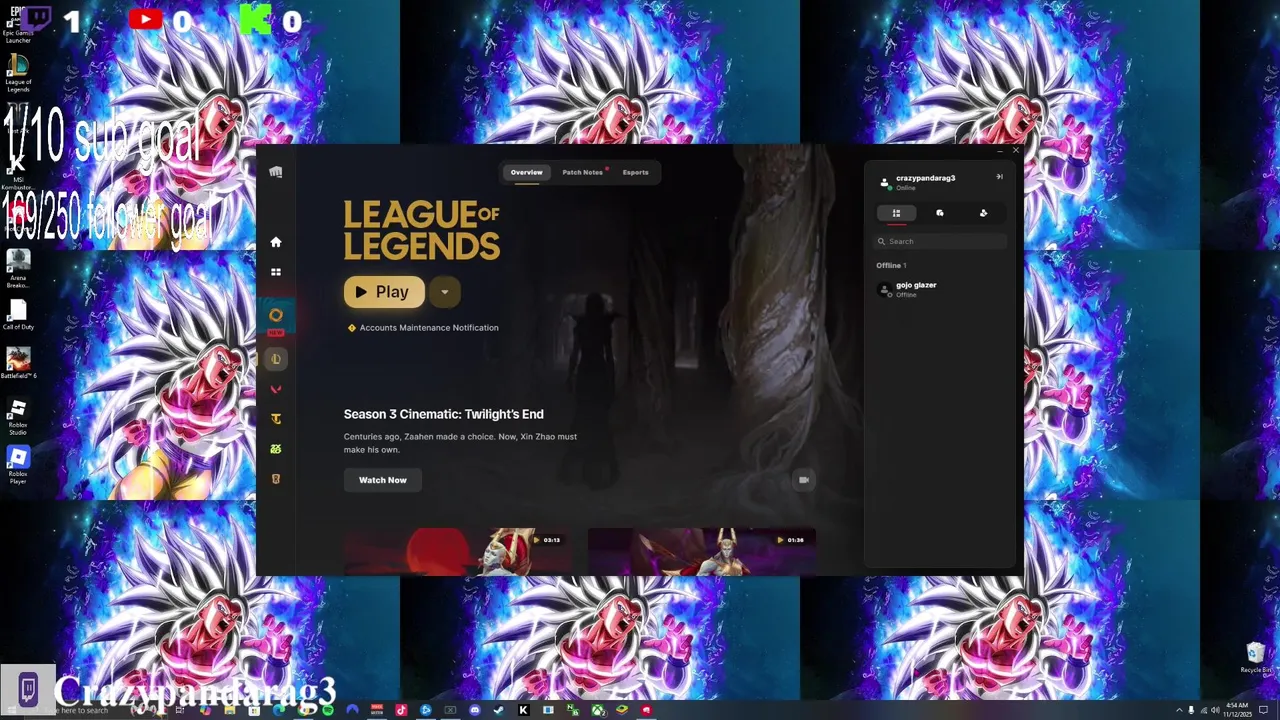
Task: Open the orange ring game icon tagged NEW
Action: coord(276,315)
